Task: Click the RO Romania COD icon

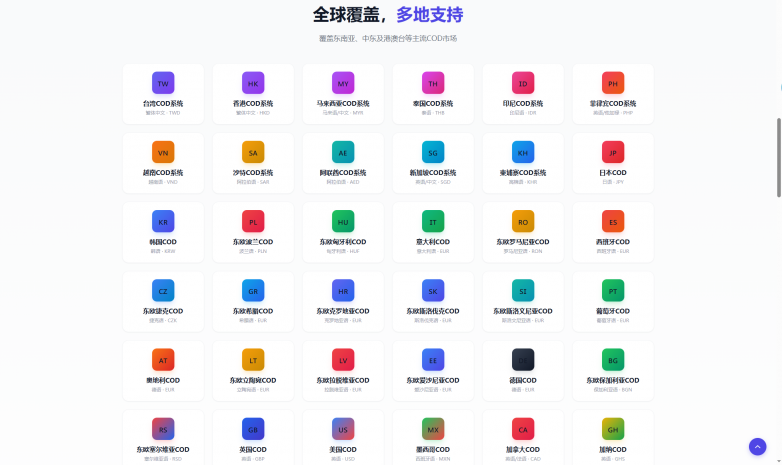Action: click(x=523, y=222)
